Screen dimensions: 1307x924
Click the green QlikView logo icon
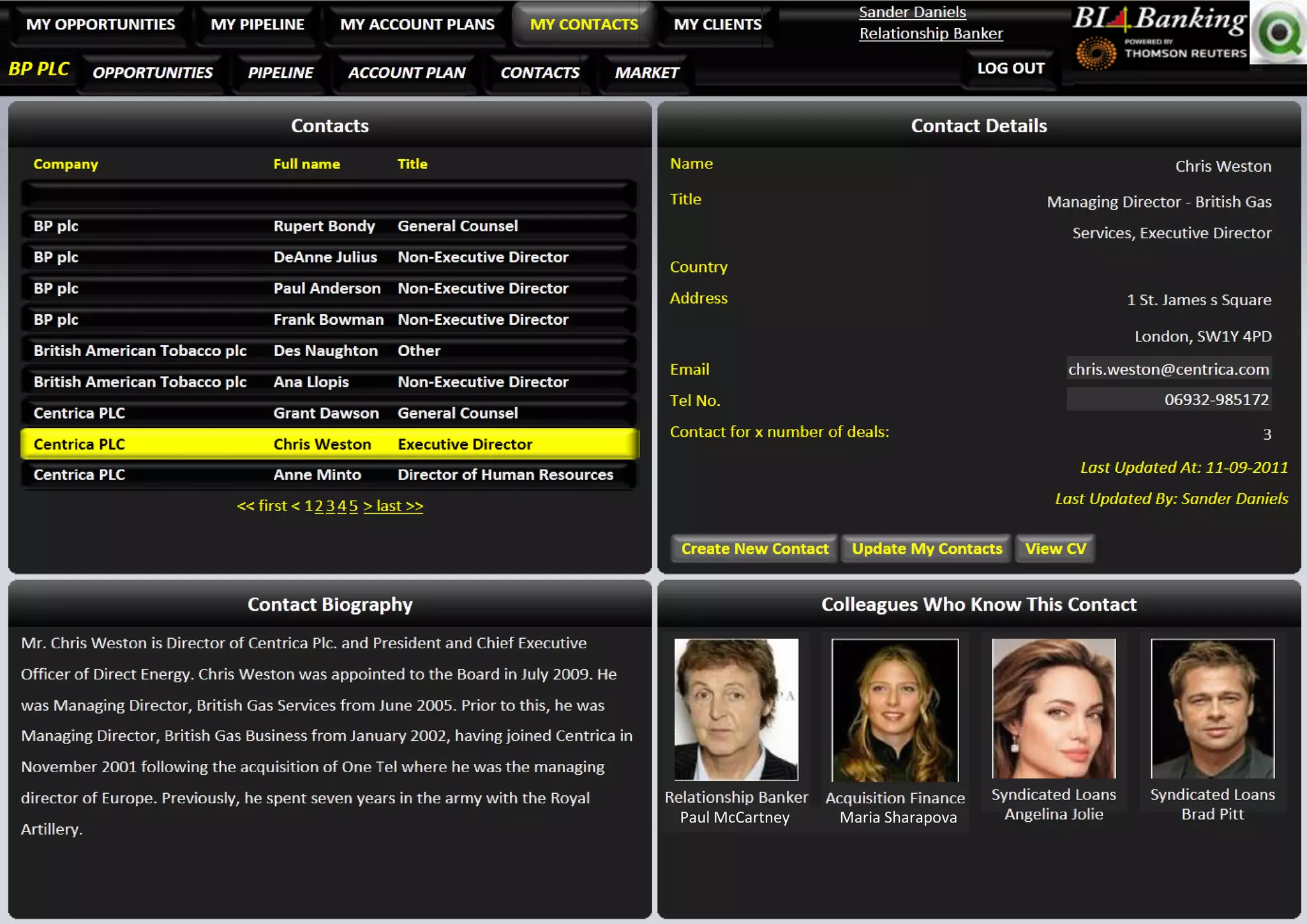pos(1278,32)
